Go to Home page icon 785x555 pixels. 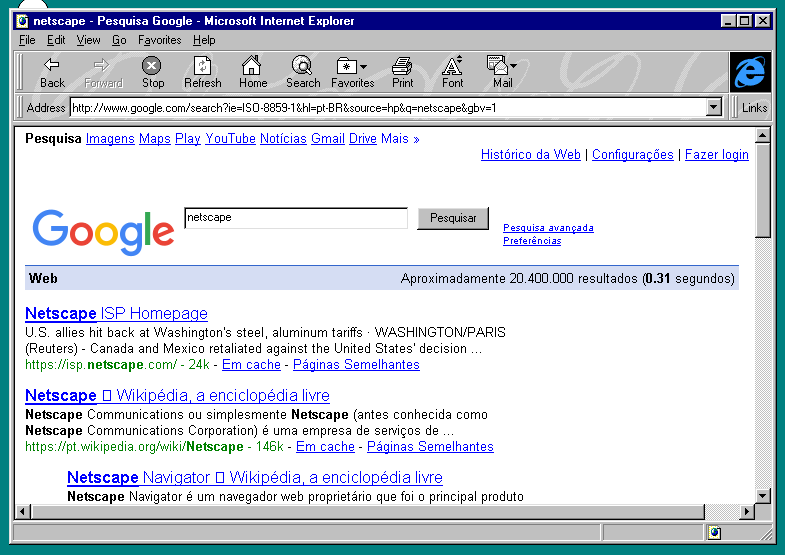(x=253, y=66)
